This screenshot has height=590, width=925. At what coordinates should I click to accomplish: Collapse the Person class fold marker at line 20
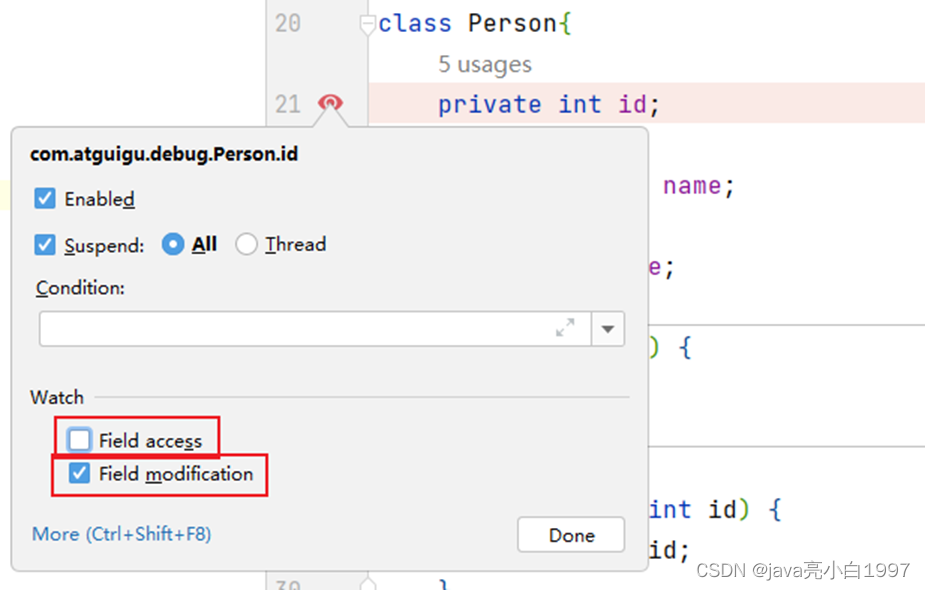point(368,25)
